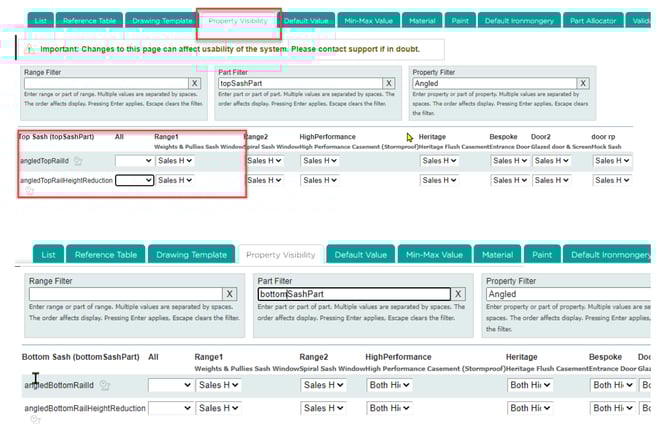Clear the topSashPart filter with X
Image resolution: width=670 pixels, height=430 pixels.
click(x=387, y=84)
